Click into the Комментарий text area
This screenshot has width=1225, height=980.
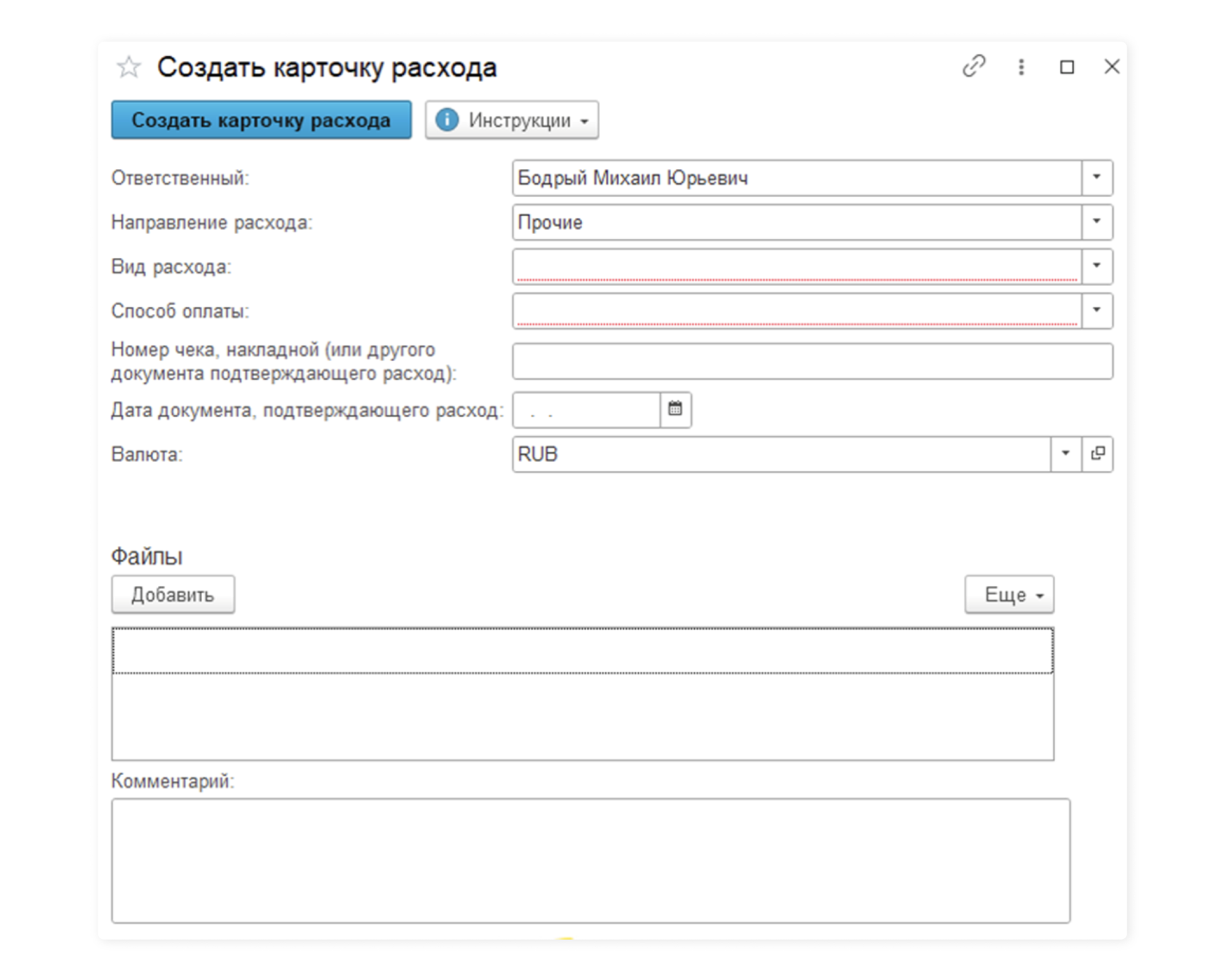pyautogui.click(x=591, y=860)
